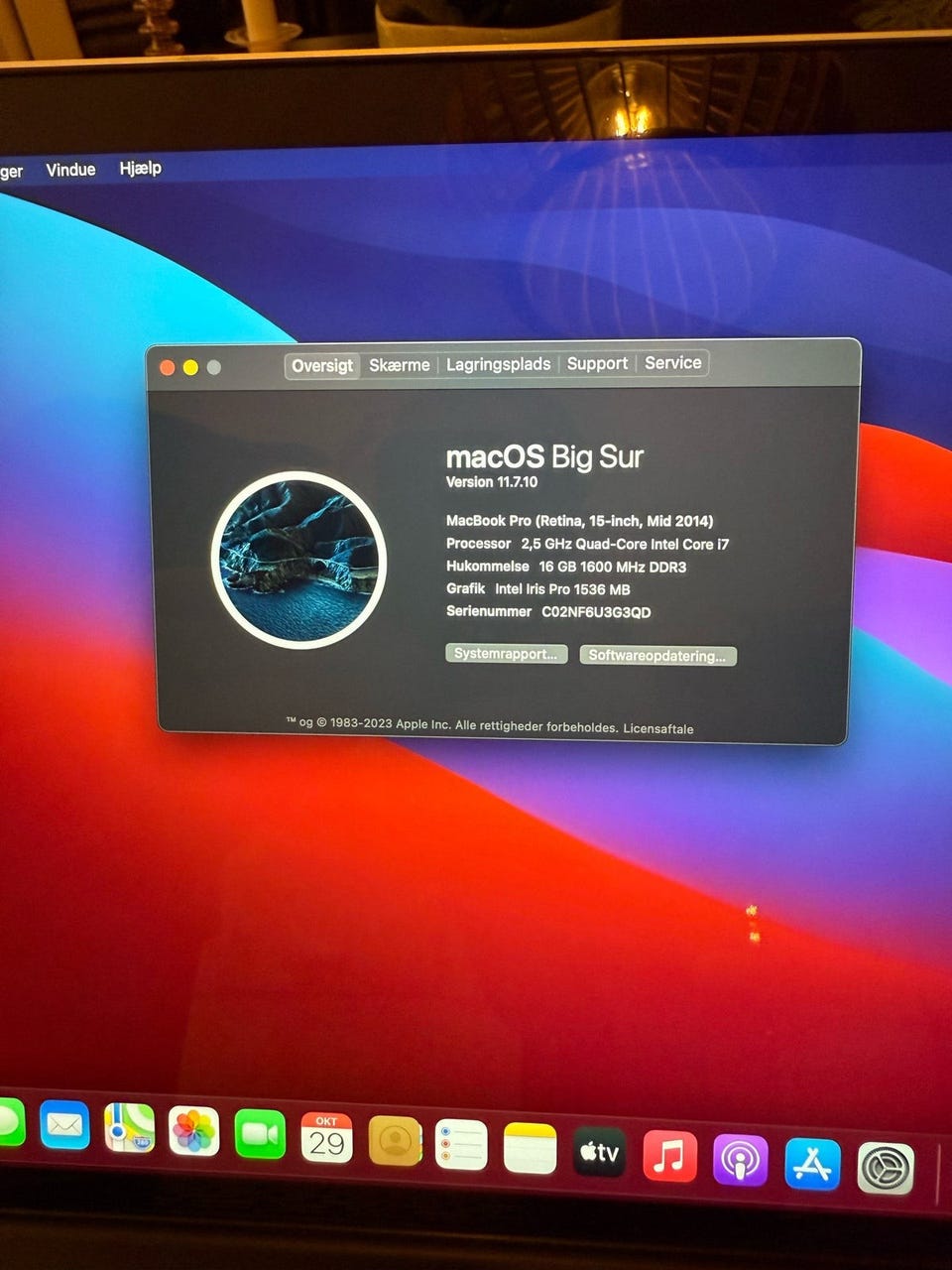The height and width of the screenshot is (1270, 952).
Task: Click the 16 GB 1600 MHz DDR3 value
Action: click(613, 567)
